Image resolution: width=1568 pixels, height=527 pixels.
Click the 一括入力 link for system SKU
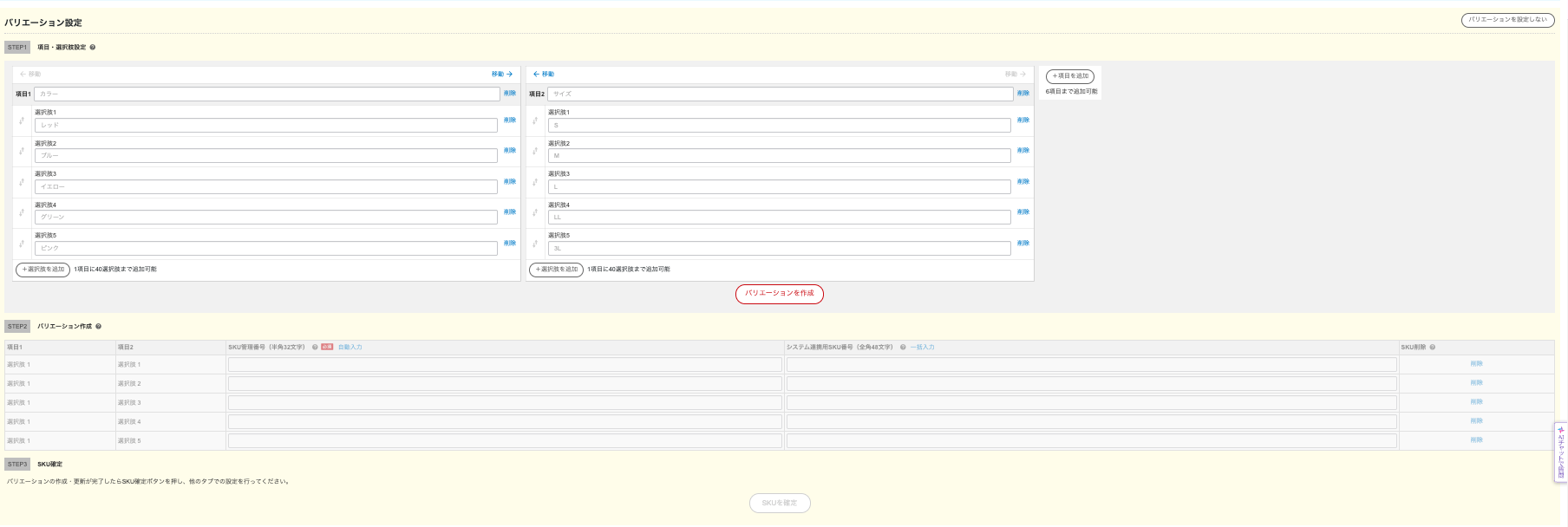point(923,348)
